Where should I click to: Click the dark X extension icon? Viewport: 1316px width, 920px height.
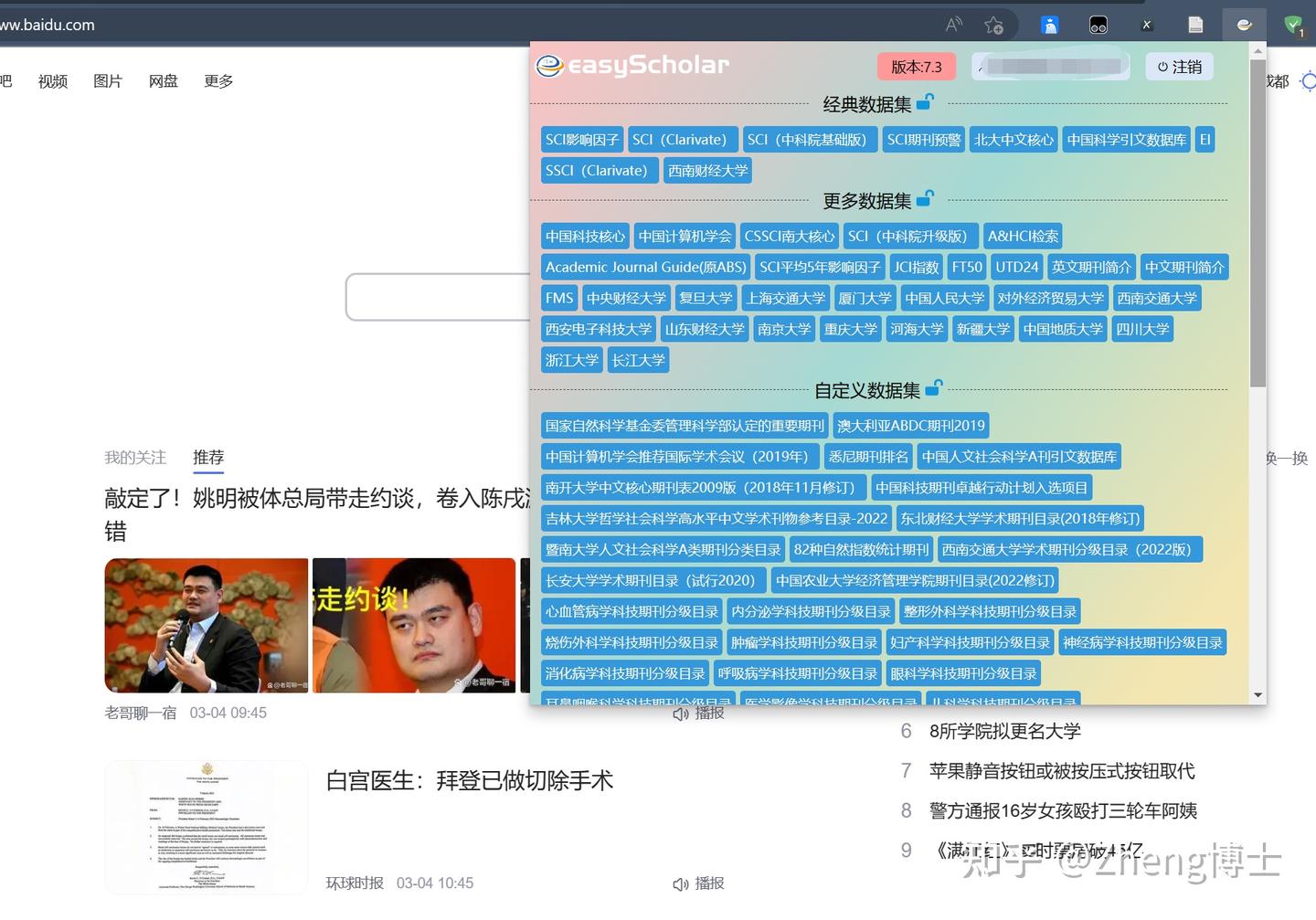[1145, 25]
